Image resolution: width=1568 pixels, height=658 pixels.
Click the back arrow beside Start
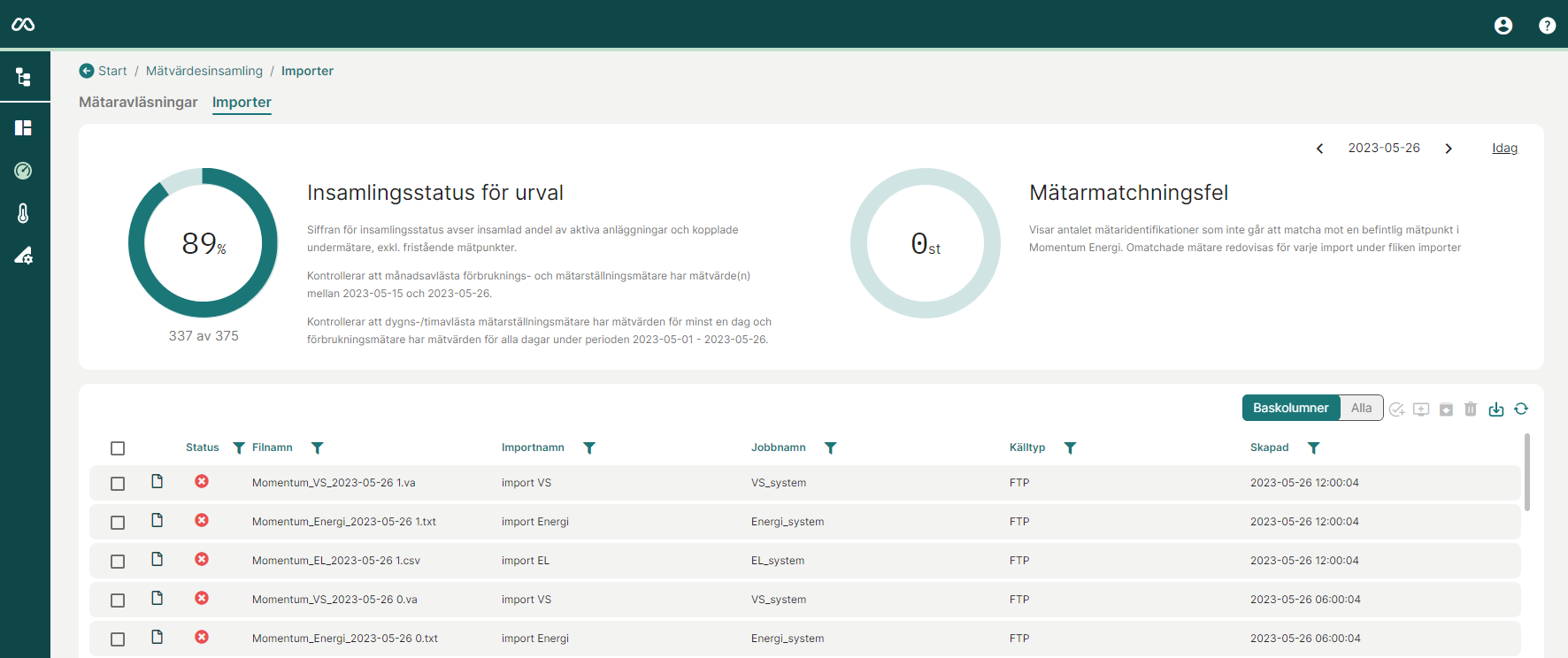pos(87,71)
